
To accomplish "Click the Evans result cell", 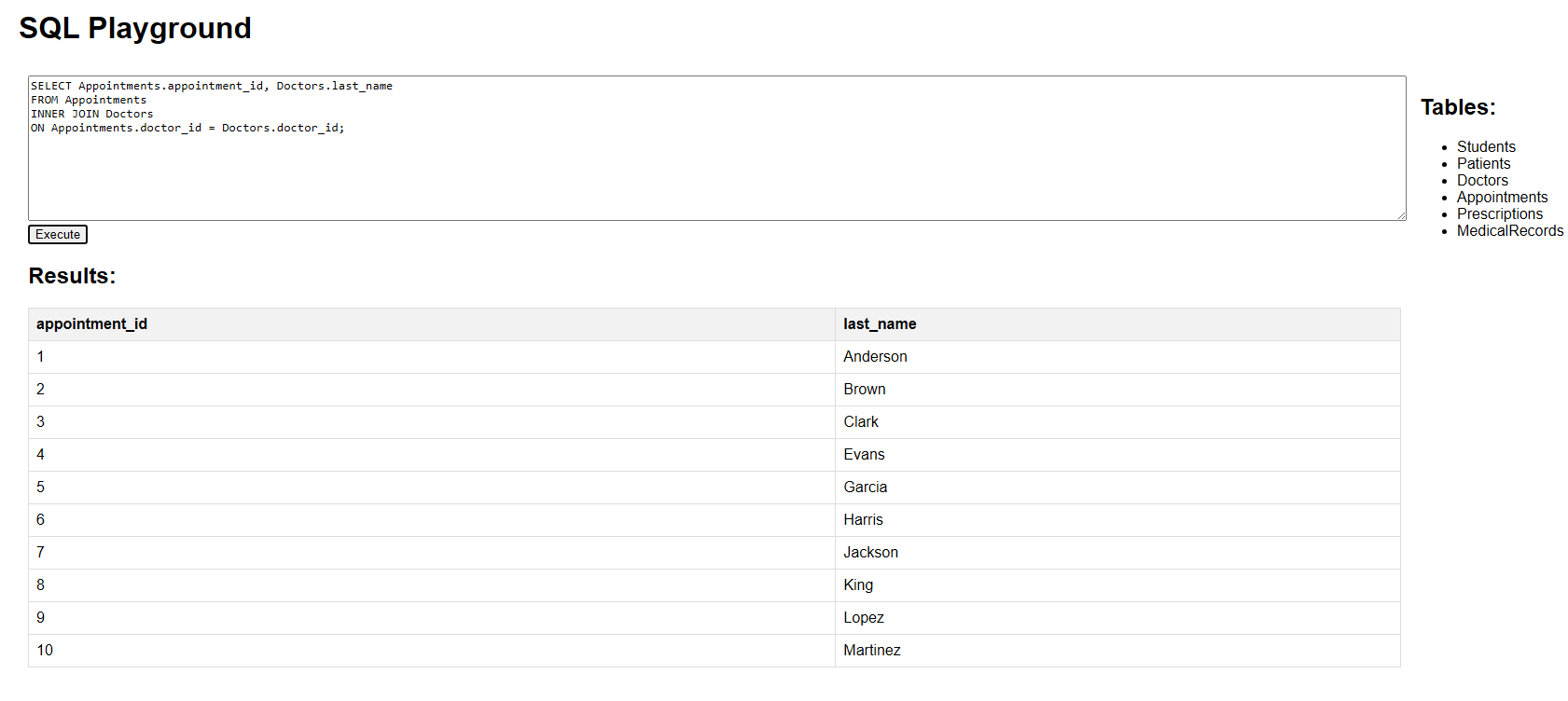I will (x=864, y=455).
